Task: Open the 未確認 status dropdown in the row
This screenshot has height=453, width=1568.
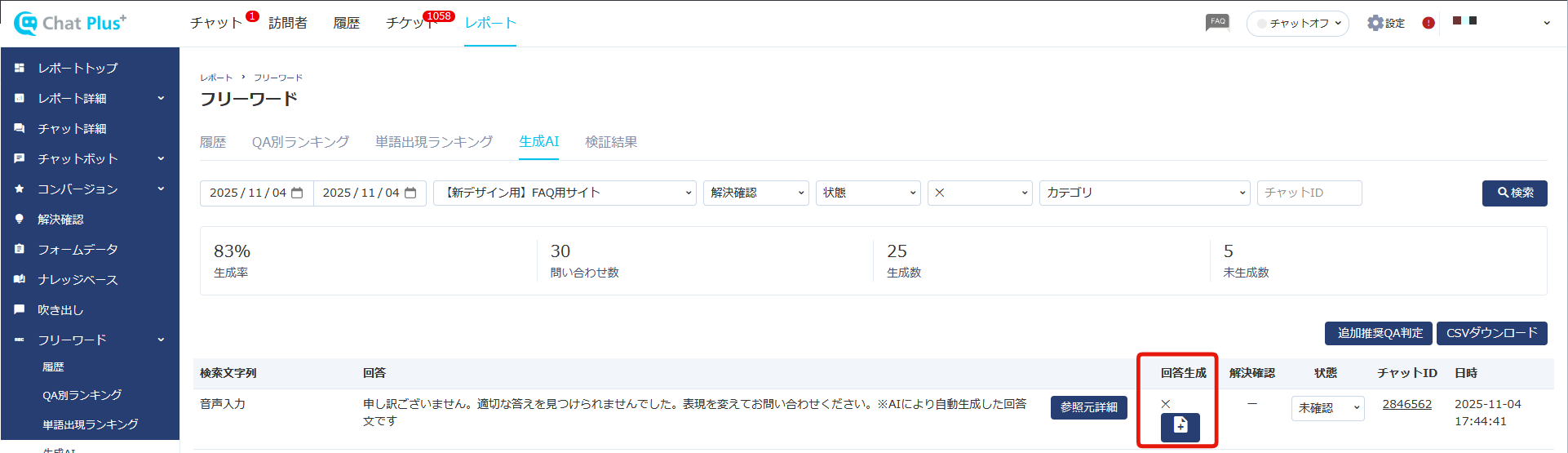Action: [1327, 408]
